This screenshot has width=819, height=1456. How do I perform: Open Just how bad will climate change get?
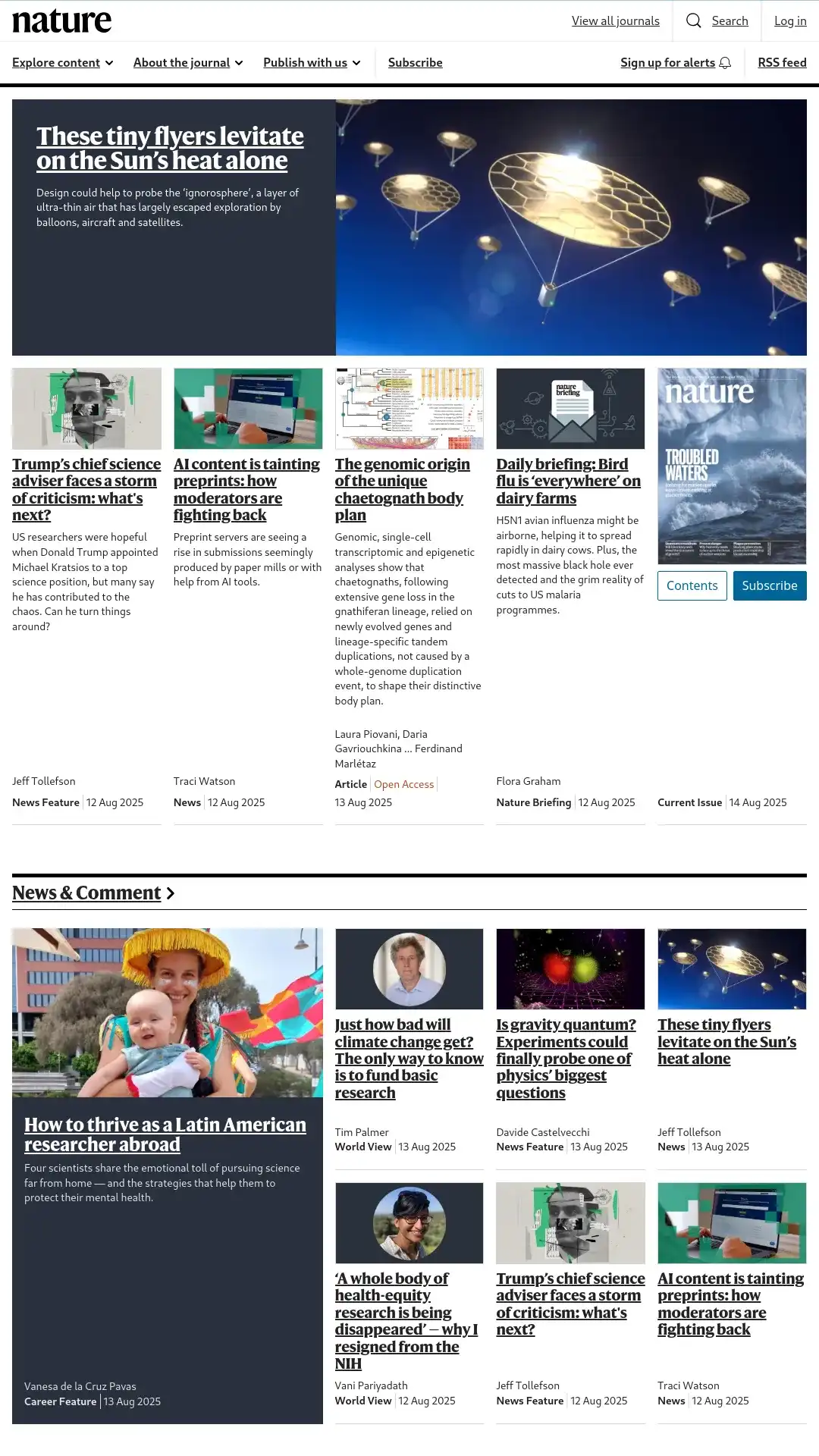pos(409,1059)
